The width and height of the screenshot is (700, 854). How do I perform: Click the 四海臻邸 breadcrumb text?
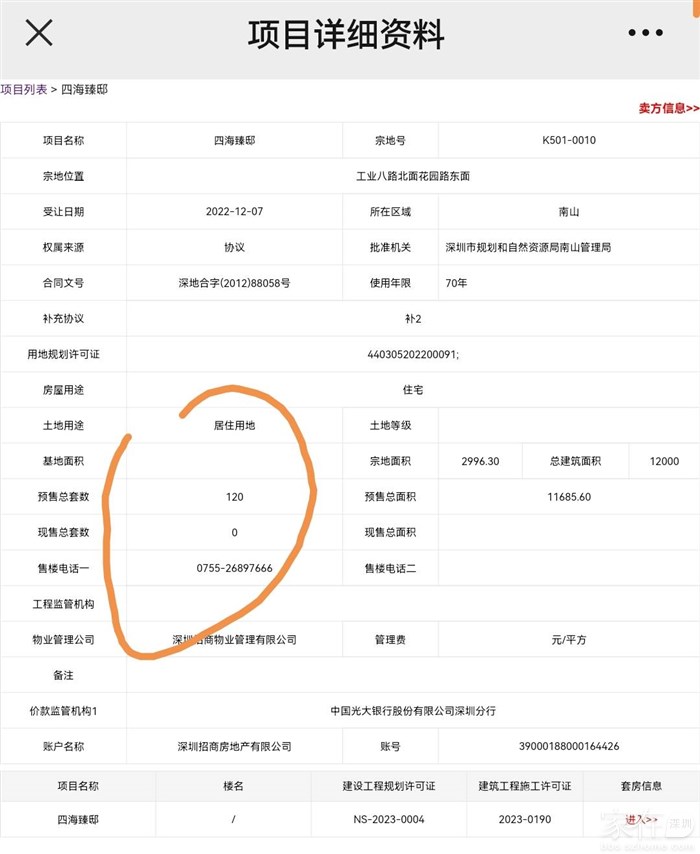tap(84, 90)
